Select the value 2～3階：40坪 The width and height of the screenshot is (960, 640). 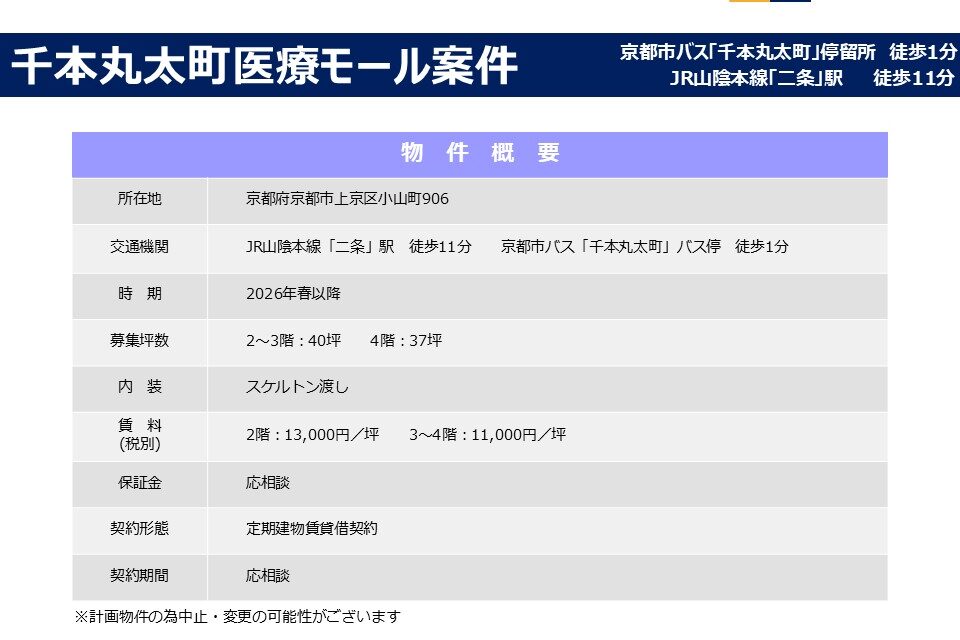point(293,341)
